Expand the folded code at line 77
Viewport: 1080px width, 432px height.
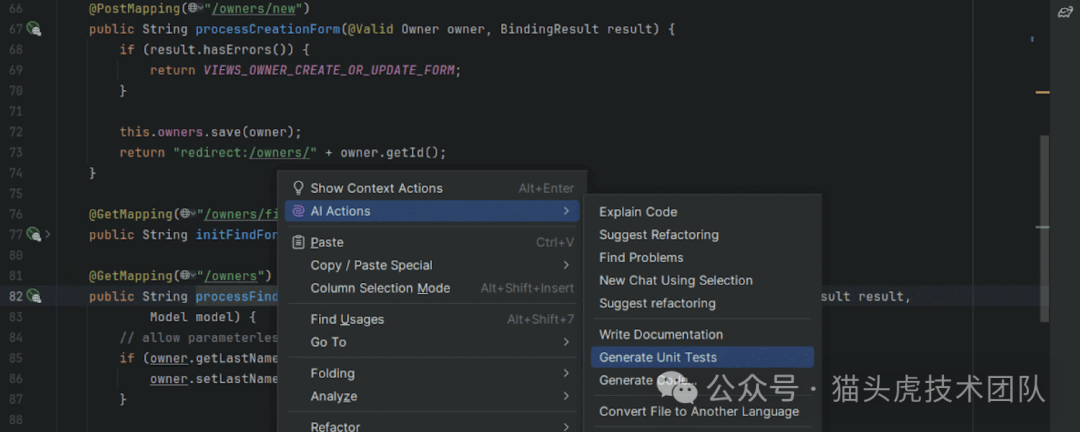(48, 235)
